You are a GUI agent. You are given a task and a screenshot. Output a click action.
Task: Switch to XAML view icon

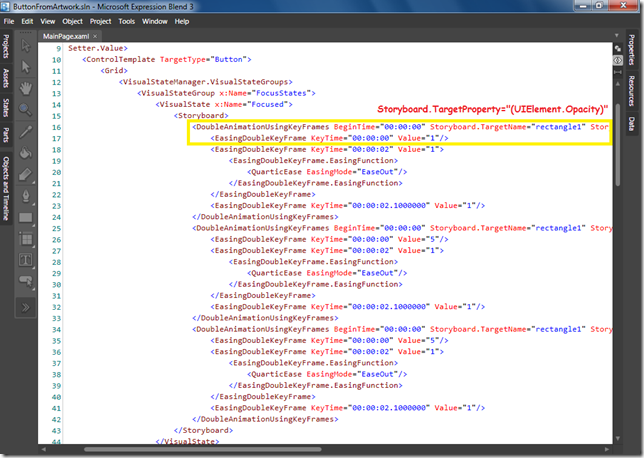pos(618,60)
